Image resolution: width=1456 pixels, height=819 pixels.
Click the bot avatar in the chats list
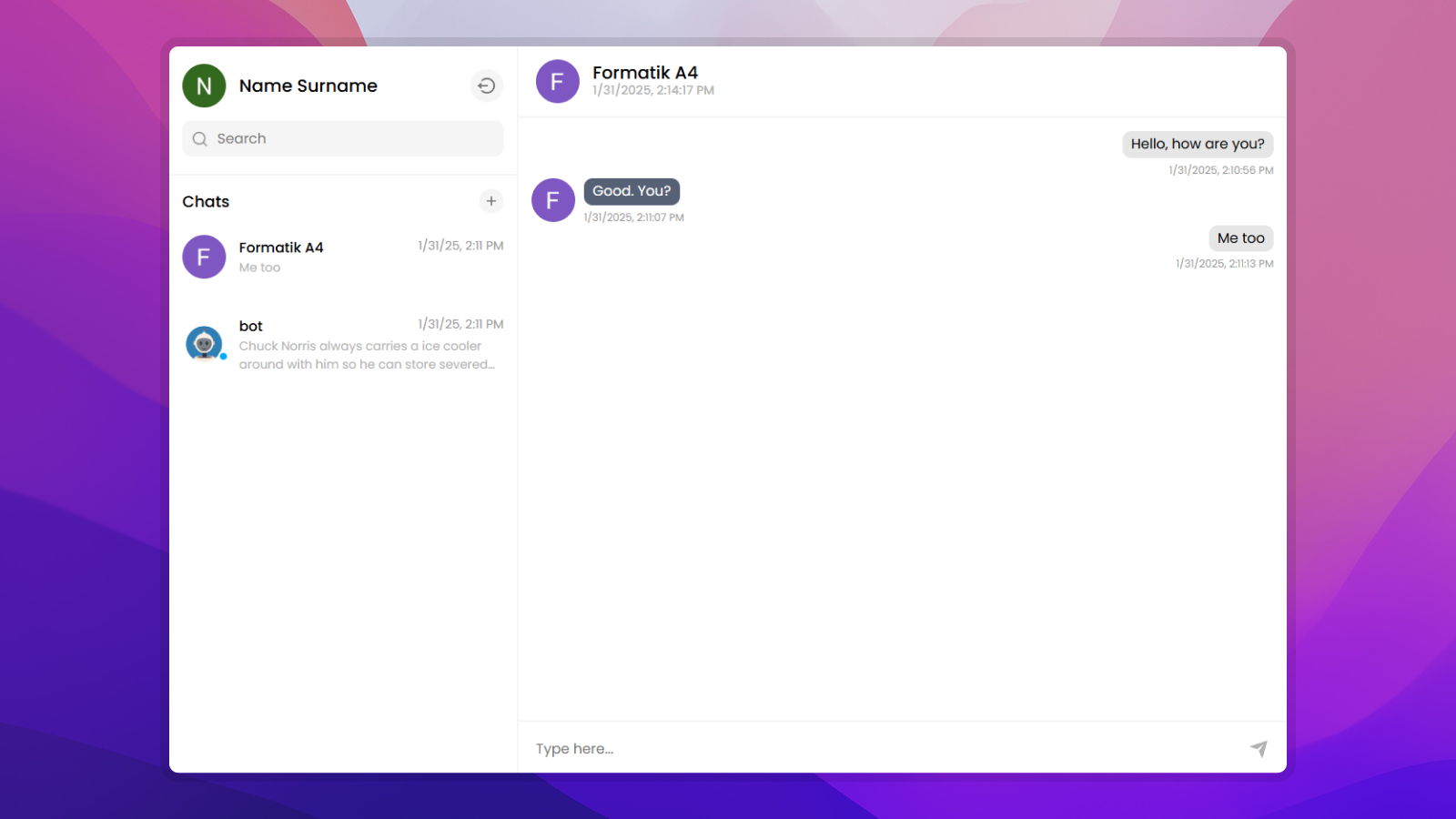[x=204, y=344]
